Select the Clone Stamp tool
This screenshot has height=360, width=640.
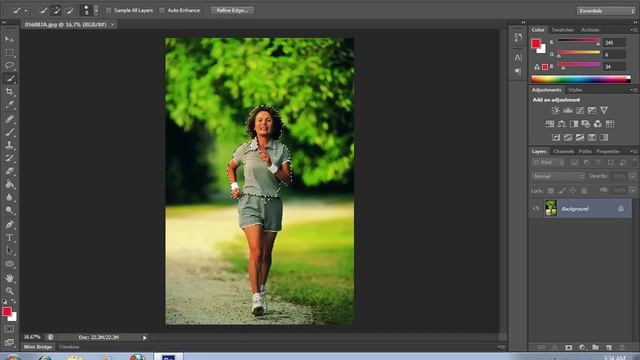[x=9, y=145]
